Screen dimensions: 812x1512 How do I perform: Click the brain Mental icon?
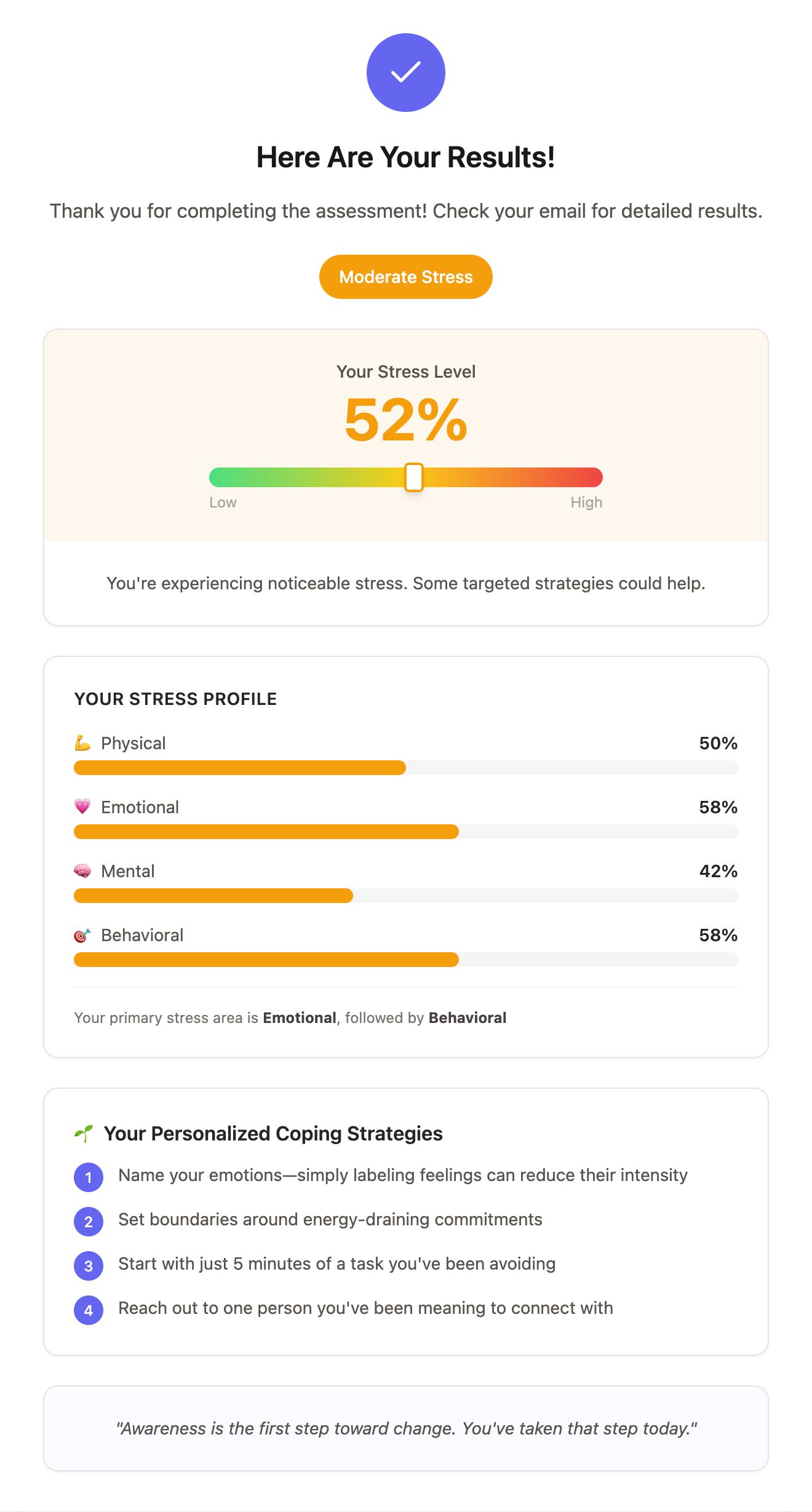pos(82,870)
